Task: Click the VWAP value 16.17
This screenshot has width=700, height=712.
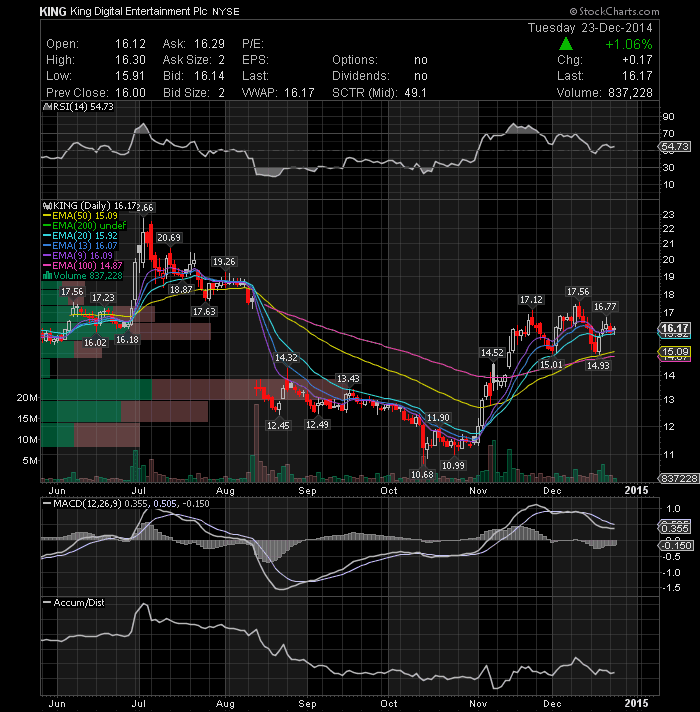Action: coord(299,93)
